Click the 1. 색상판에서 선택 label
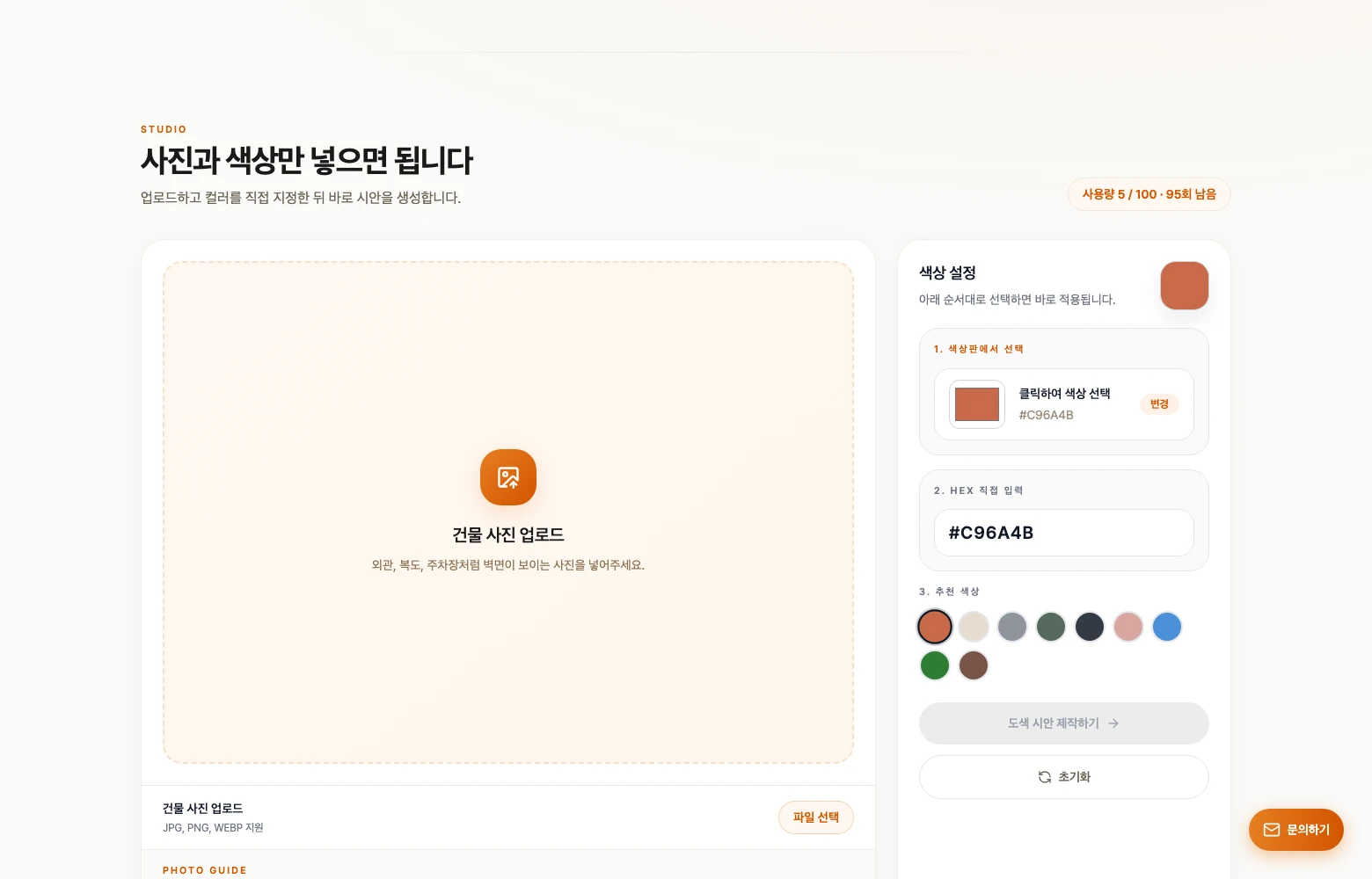Image resolution: width=1372 pixels, height=879 pixels. pyautogui.click(x=979, y=349)
